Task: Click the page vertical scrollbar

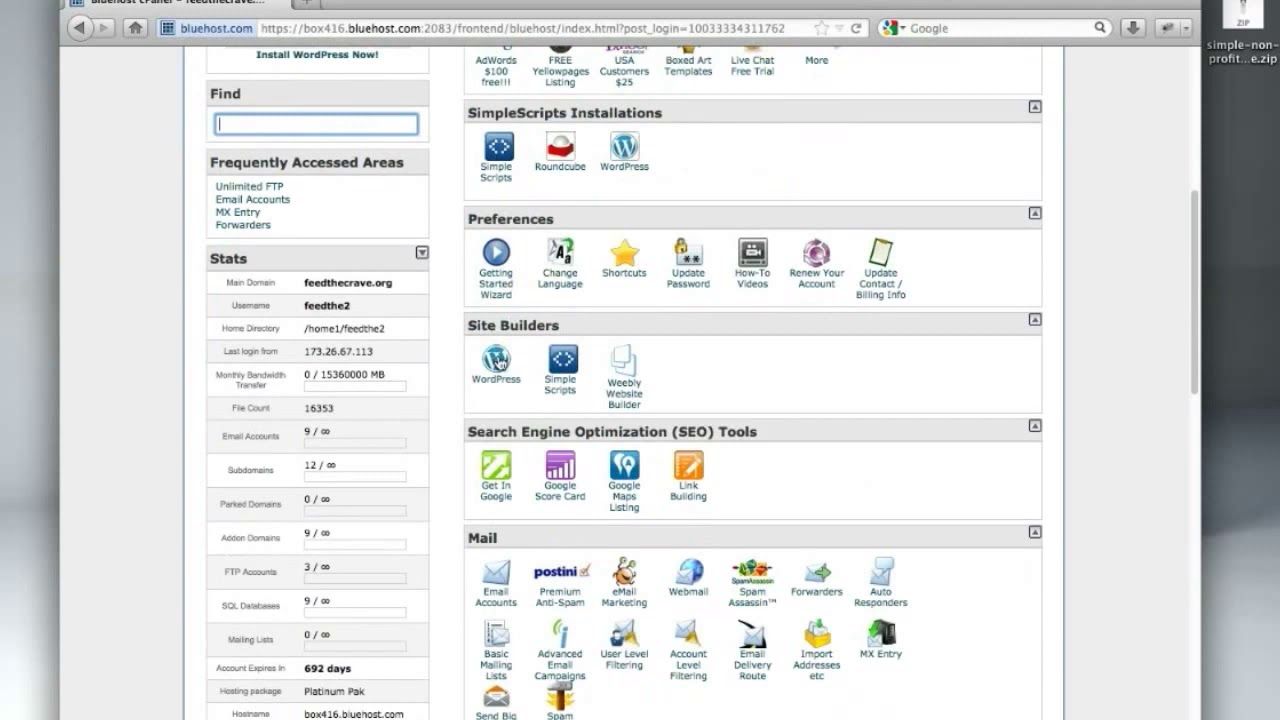Action: coord(1193,290)
